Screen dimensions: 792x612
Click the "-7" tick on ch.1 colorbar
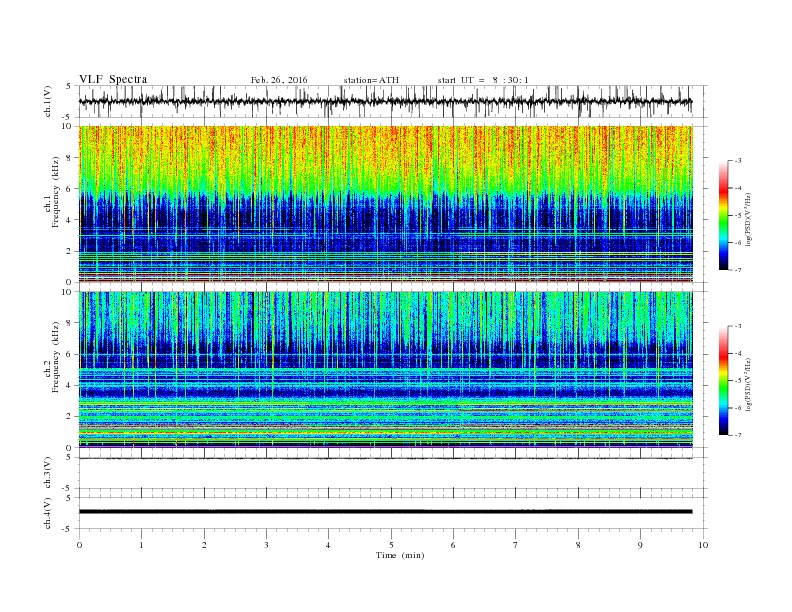point(738,270)
